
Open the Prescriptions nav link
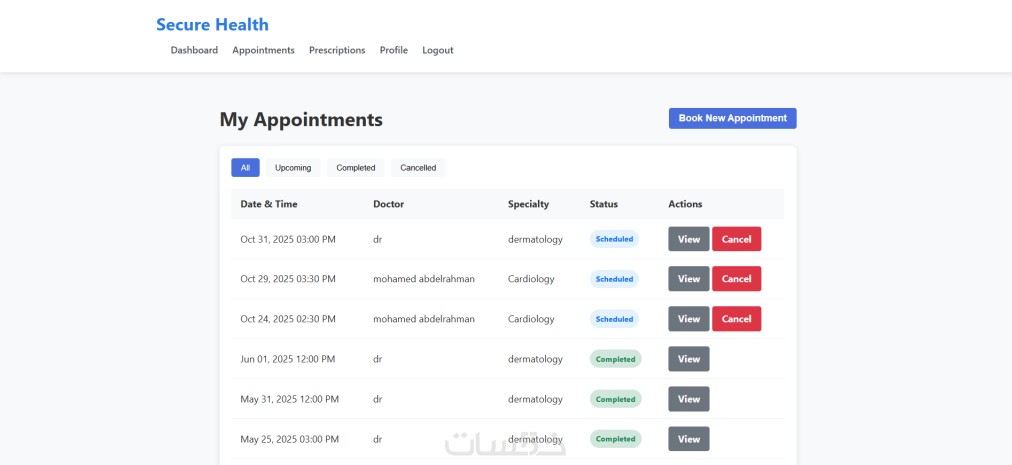337,50
